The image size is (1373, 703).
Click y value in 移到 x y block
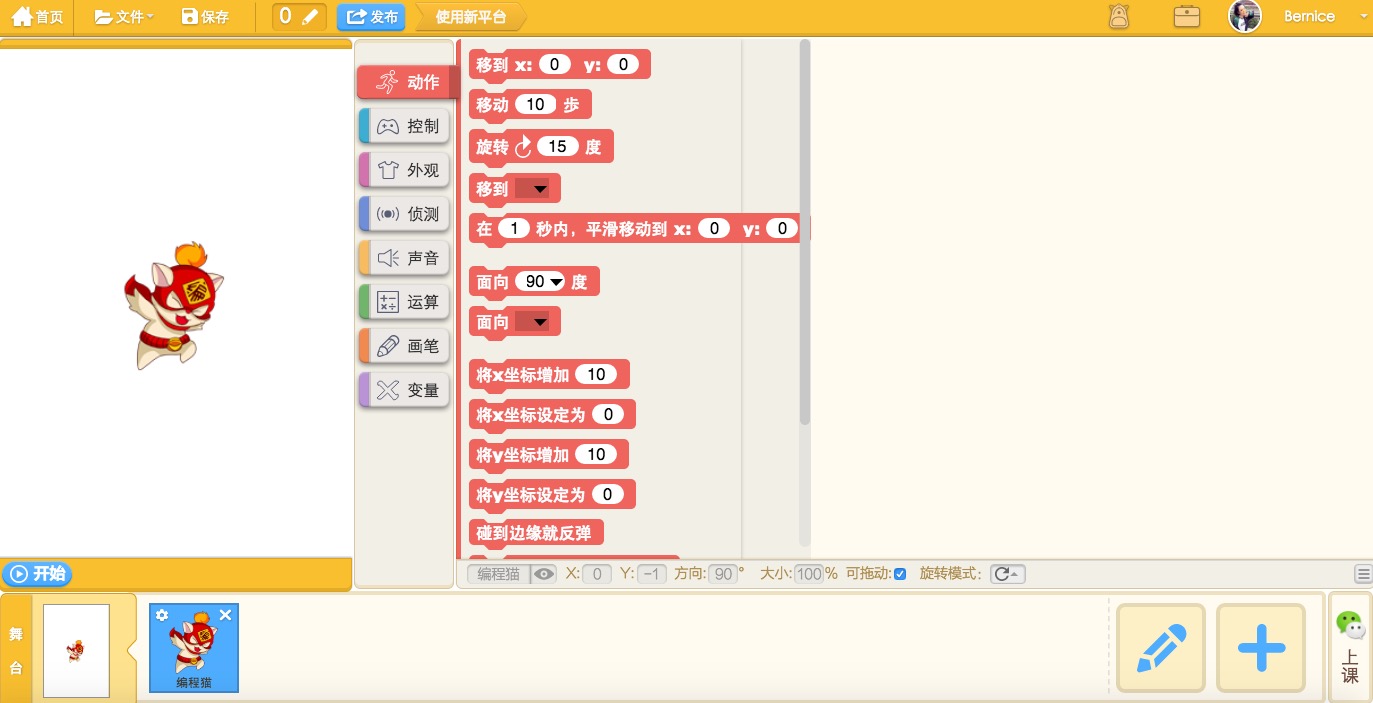click(x=623, y=65)
